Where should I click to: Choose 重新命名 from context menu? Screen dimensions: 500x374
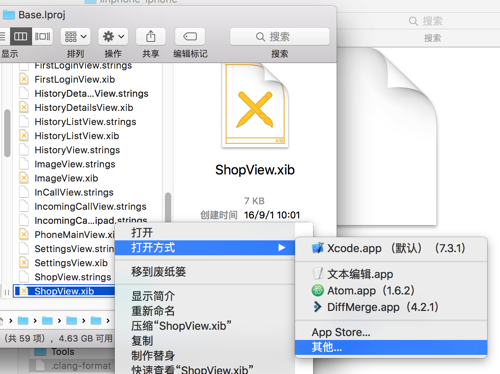pos(205,311)
